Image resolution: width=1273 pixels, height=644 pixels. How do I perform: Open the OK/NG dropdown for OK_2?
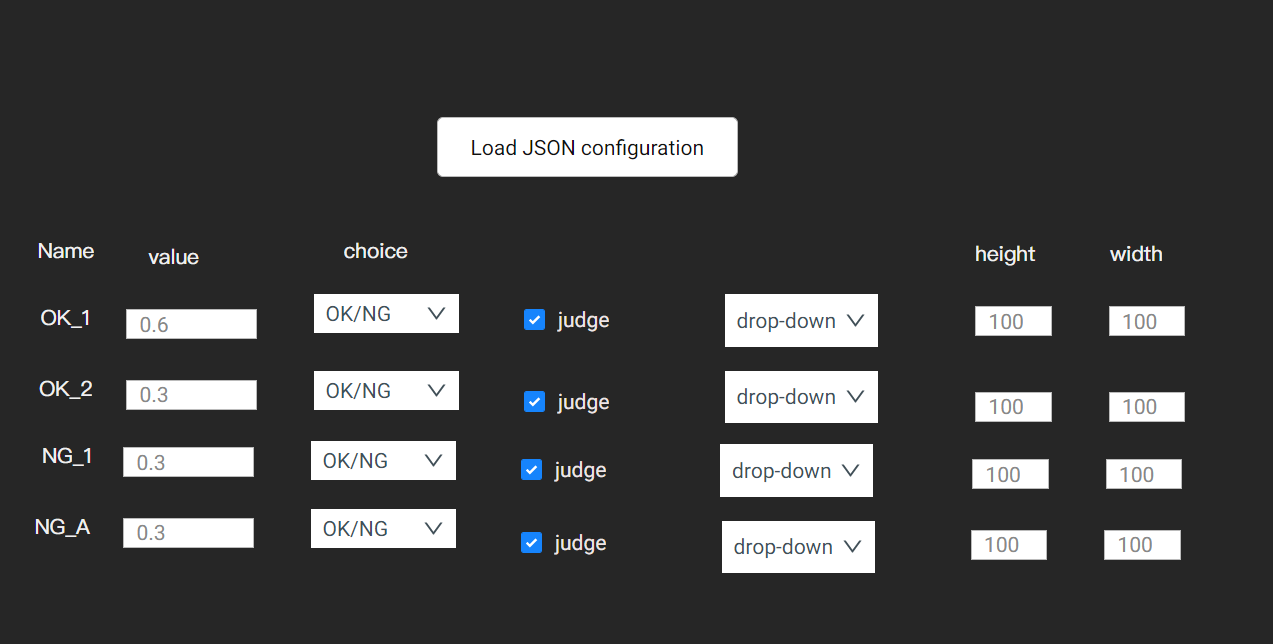click(x=386, y=390)
